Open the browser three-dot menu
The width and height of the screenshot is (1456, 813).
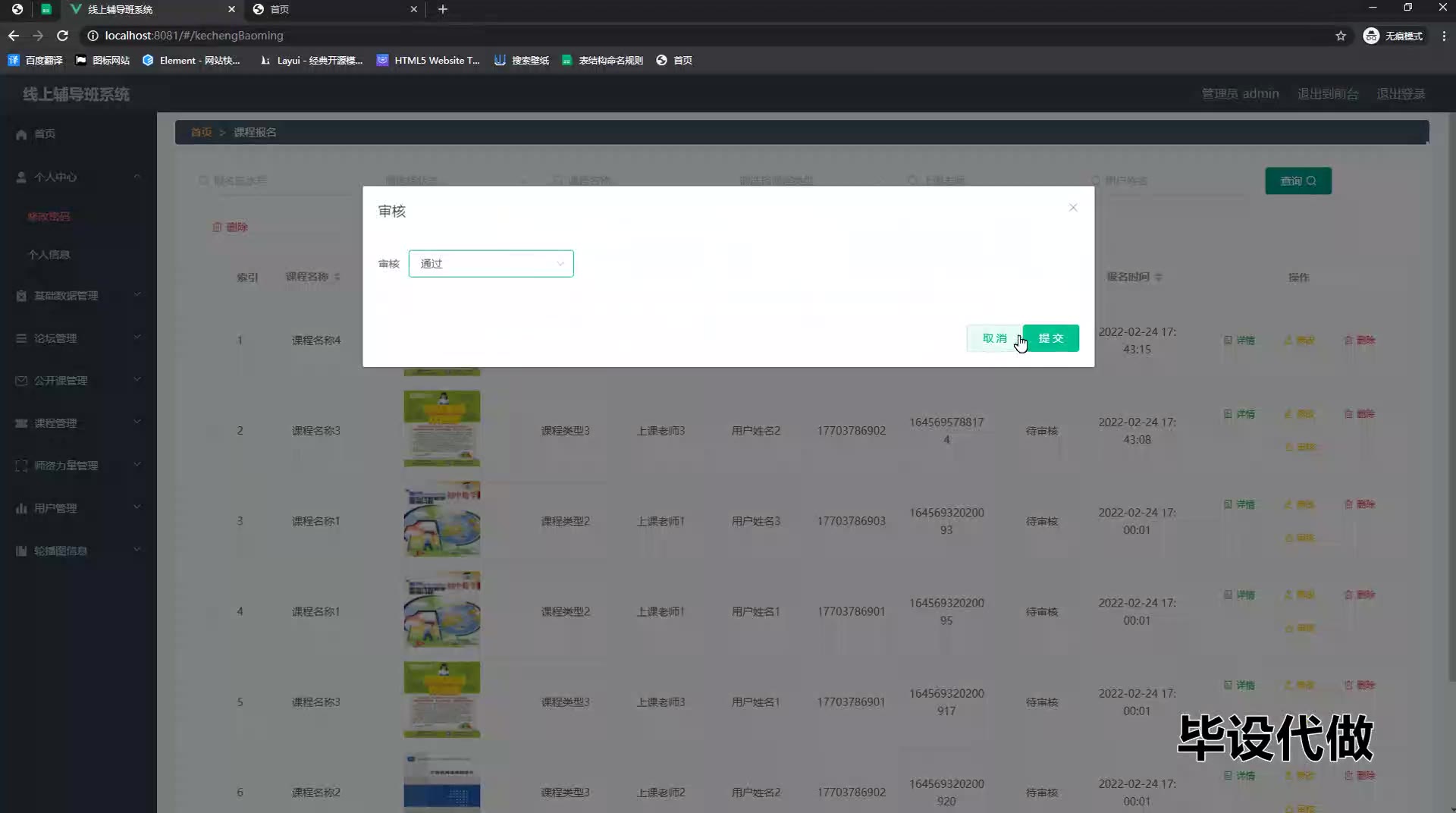tap(1444, 36)
